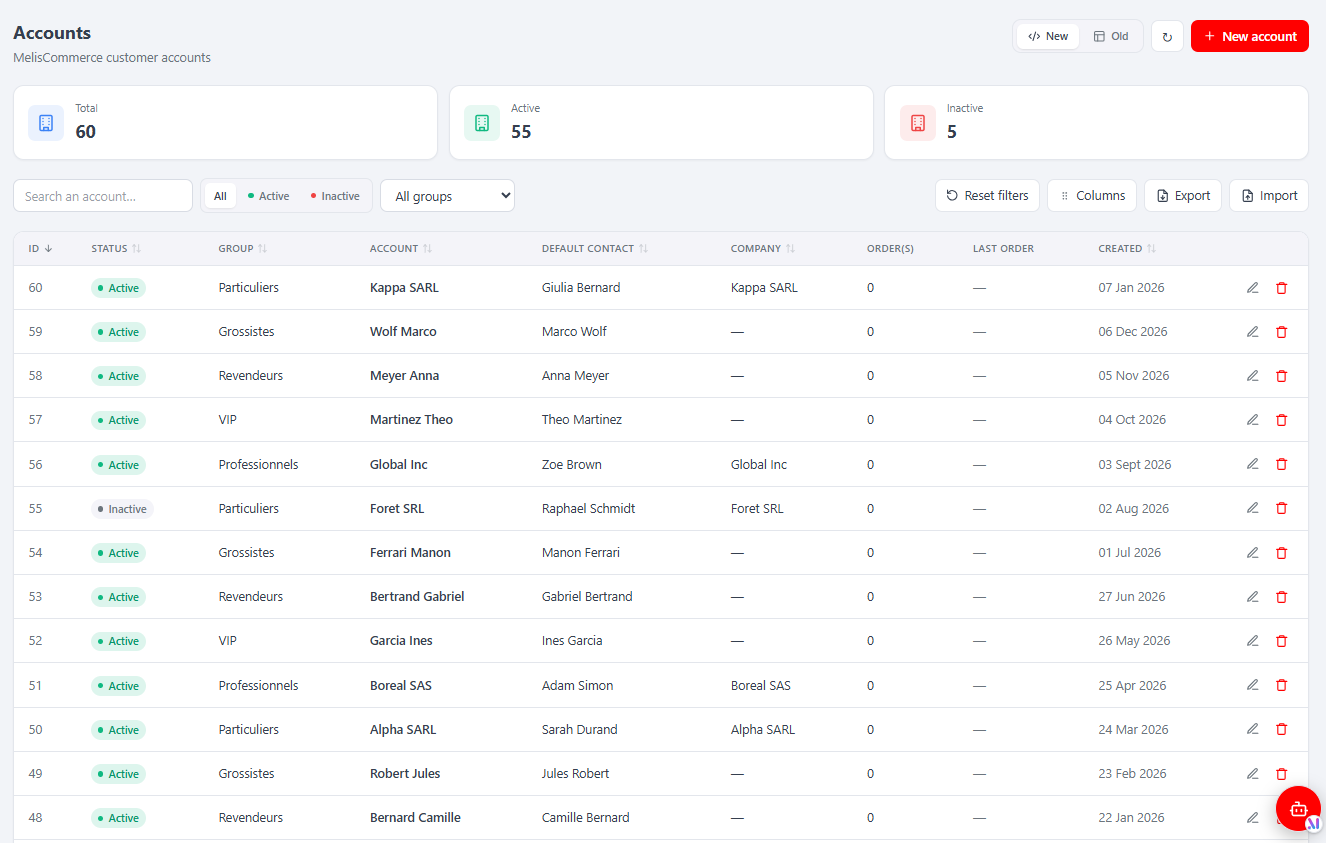Focus the Search an account field
The height and width of the screenshot is (843, 1326).
[x=103, y=196]
